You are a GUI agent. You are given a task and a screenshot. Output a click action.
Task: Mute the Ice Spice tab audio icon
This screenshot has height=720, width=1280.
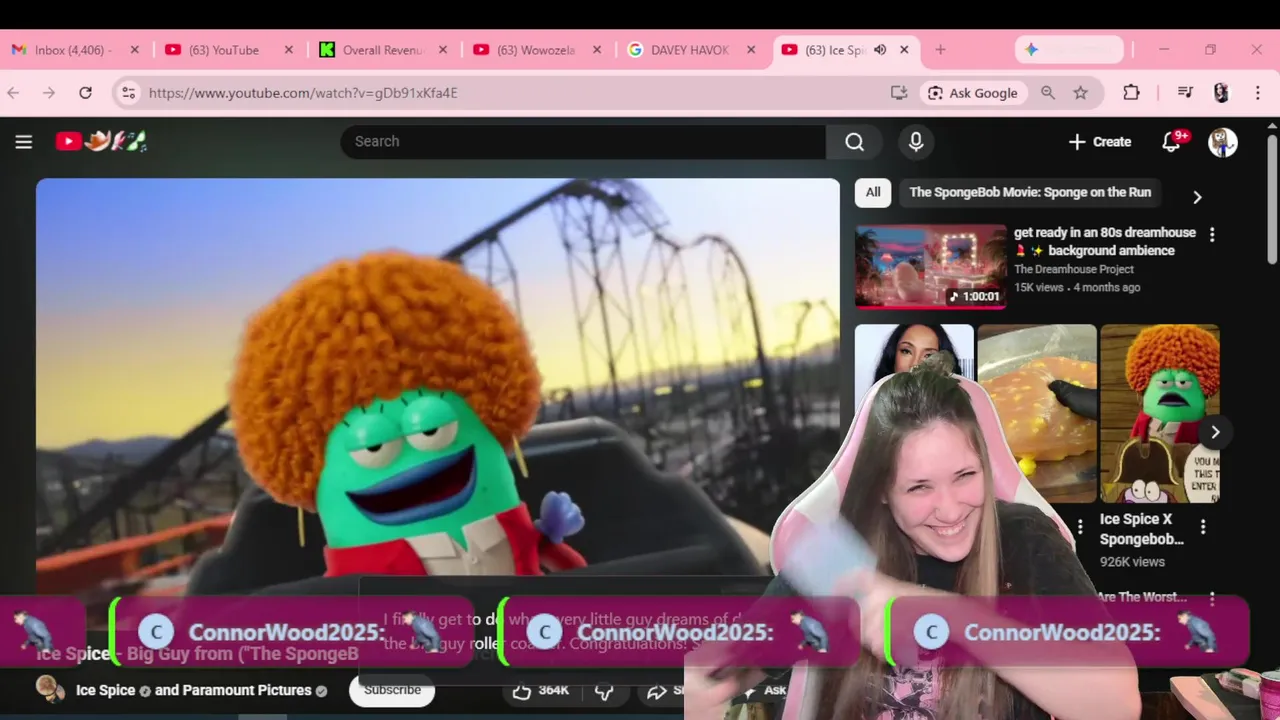[x=880, y=50]
